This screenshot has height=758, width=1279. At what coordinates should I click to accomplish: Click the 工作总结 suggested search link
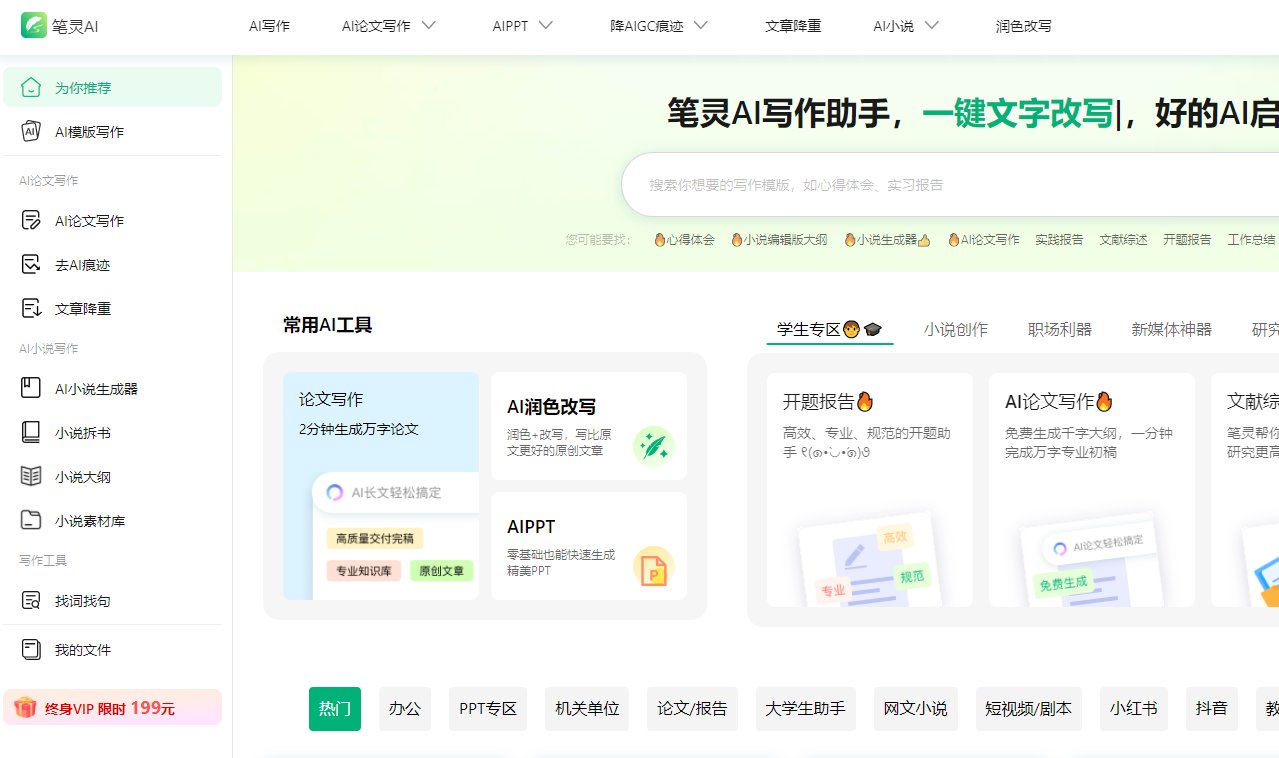(1251, 240)
